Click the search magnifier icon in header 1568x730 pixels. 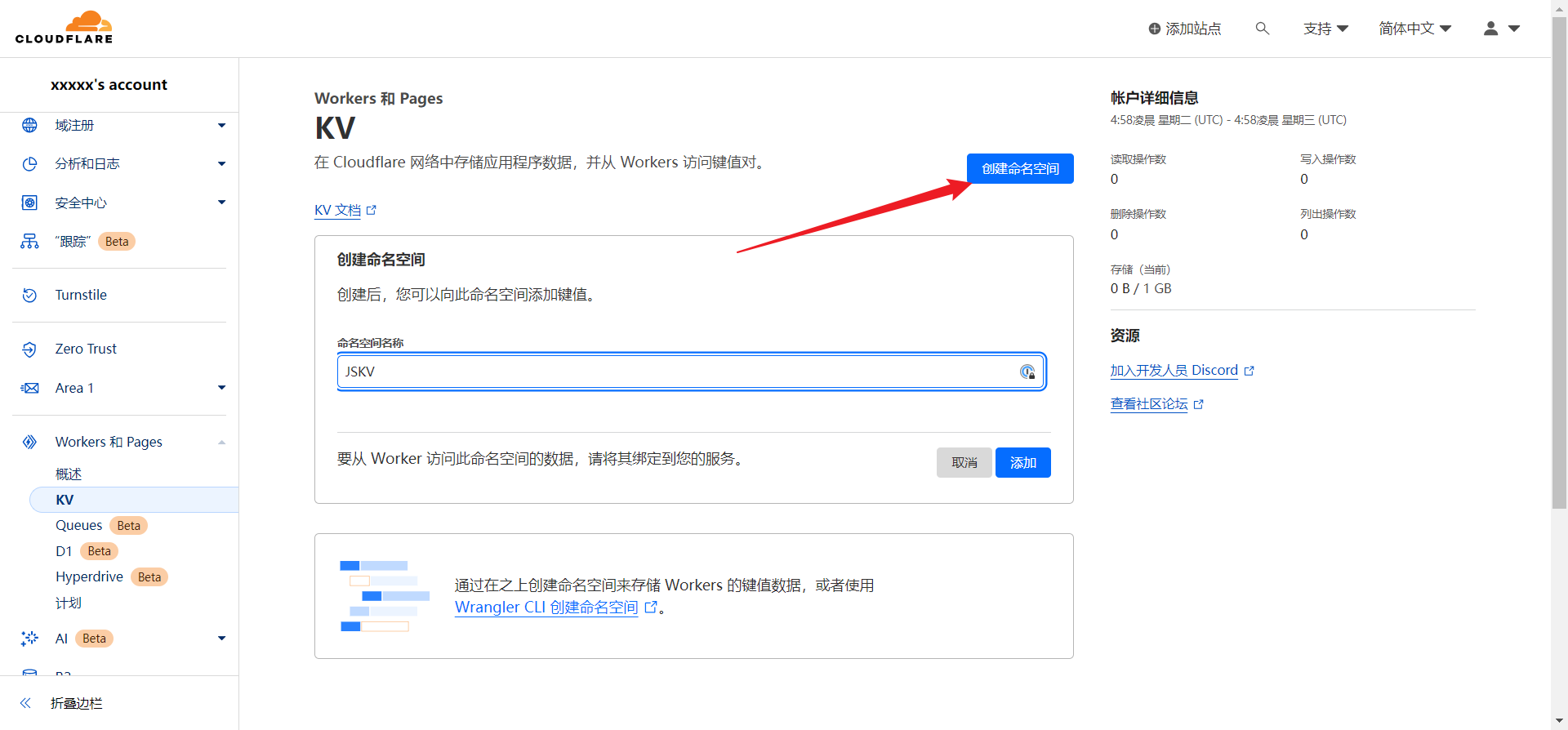tap(1263, 29)
